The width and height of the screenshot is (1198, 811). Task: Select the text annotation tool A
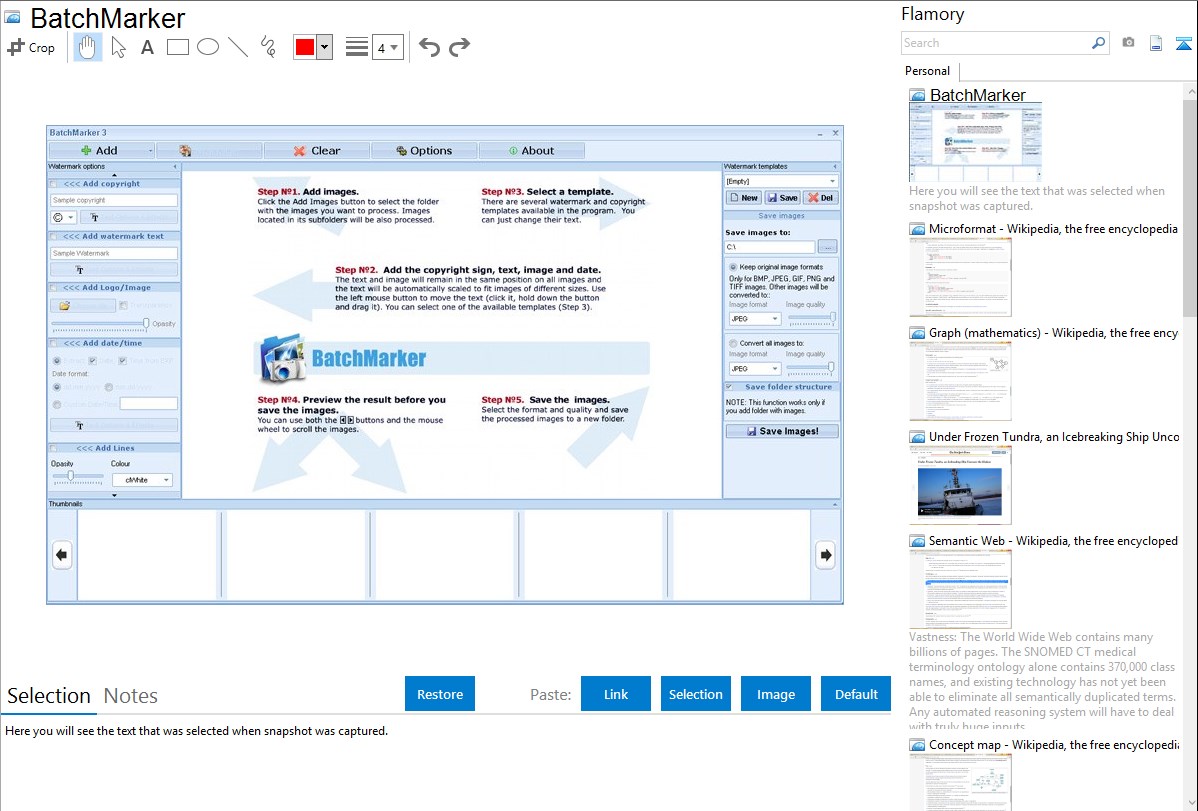(x=147, y=47)
